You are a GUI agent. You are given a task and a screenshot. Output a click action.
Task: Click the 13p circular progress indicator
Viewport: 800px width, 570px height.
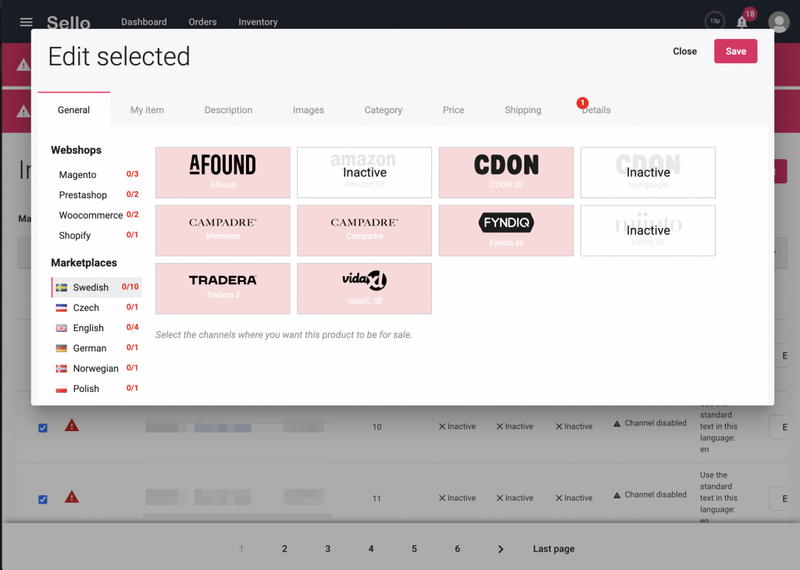point(715,21)
